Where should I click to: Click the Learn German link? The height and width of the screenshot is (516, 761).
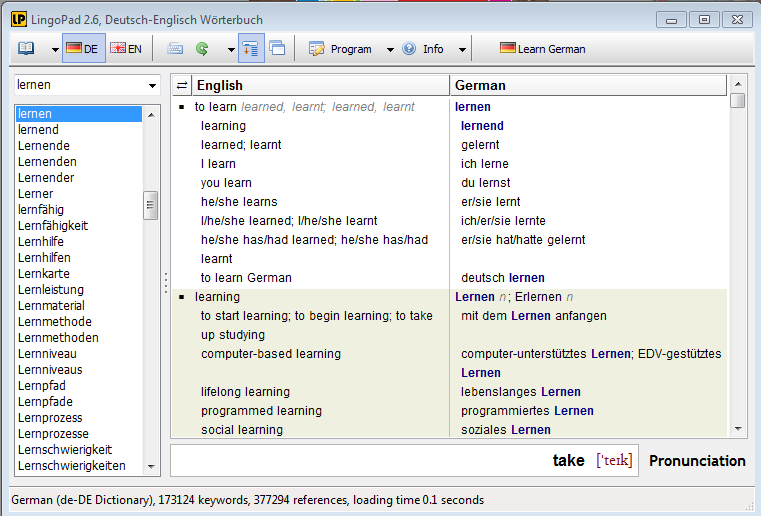(x=543, y=49)
